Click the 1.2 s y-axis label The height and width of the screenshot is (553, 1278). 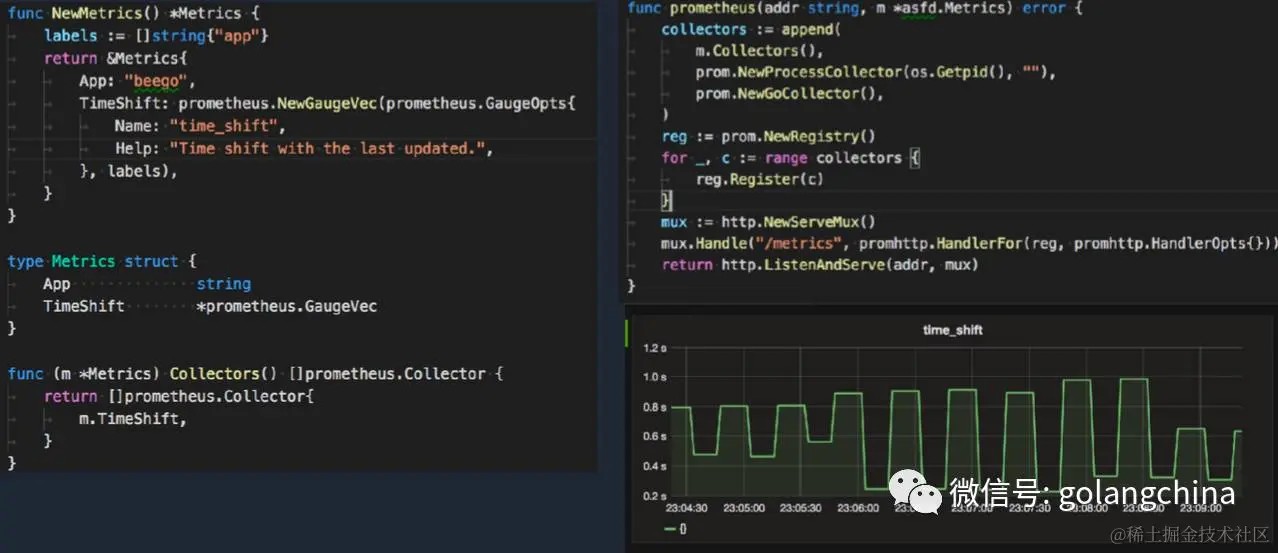click(x=655, y=349)
